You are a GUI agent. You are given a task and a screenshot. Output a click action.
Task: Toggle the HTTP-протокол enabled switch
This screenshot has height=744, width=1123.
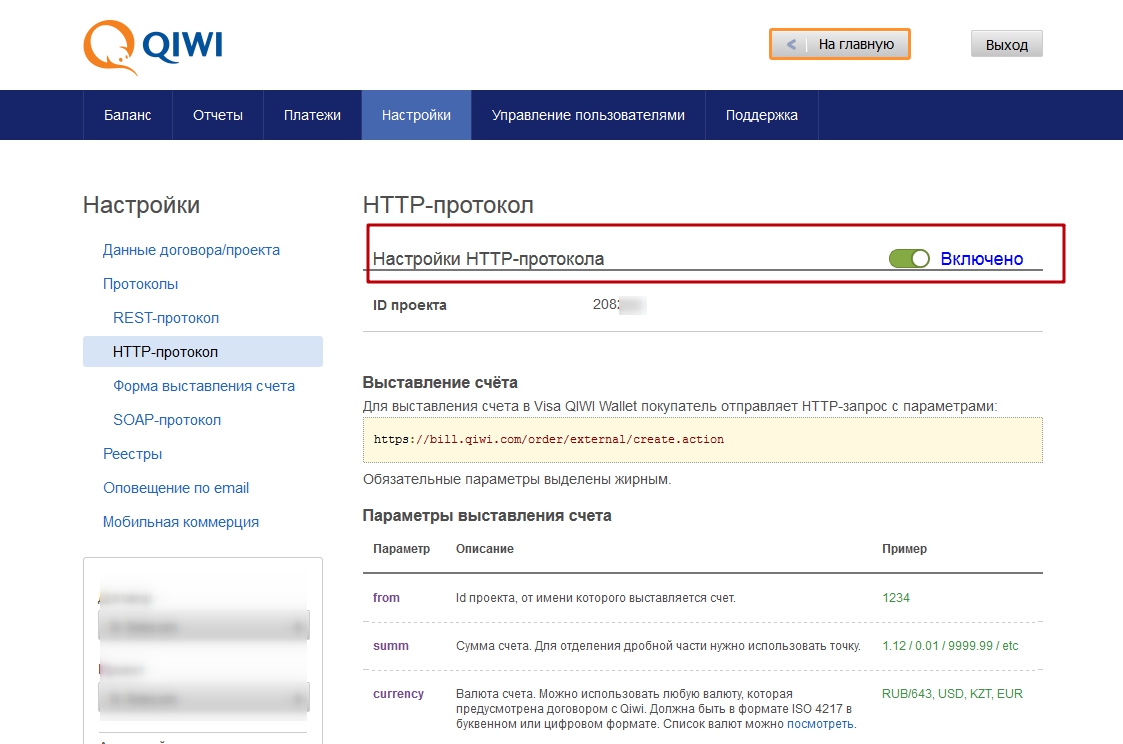pos(909,259)
